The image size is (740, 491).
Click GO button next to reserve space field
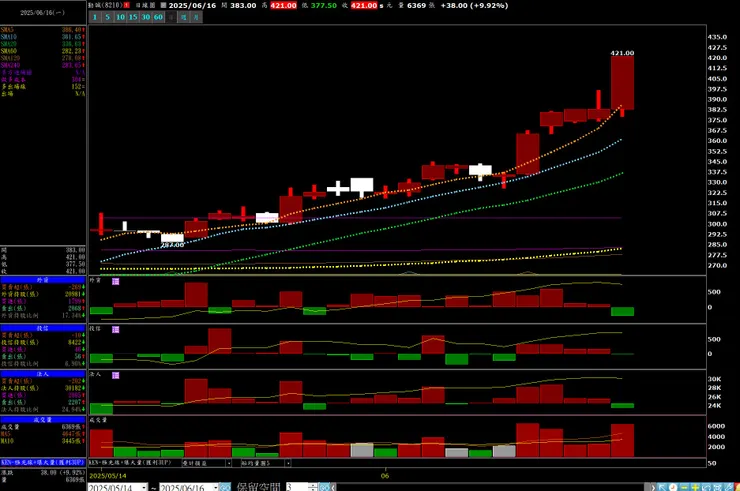point(324,487)
